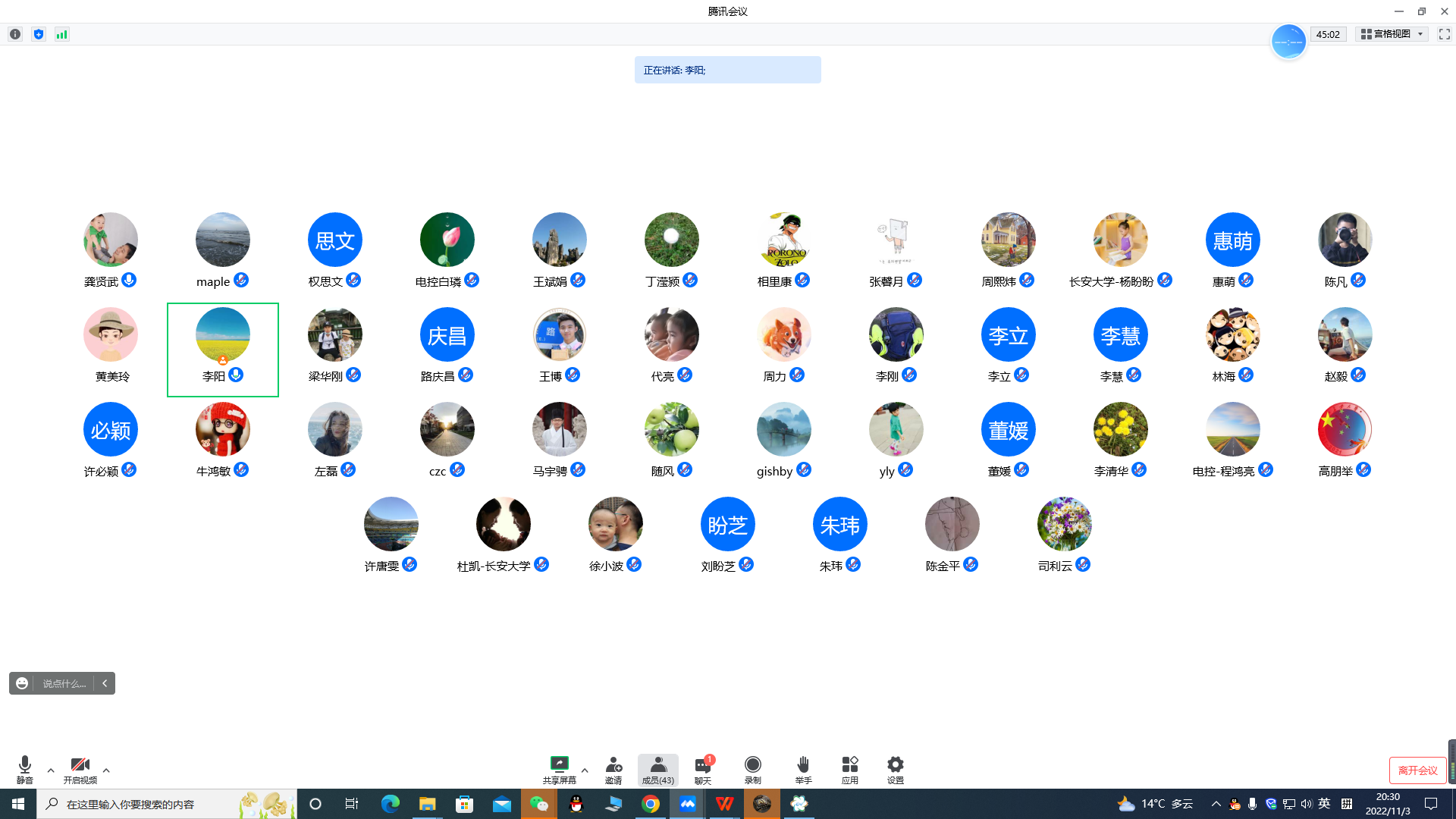Mute your microphone with 静音
The image size is (1456, 819).
tap(25, 770)
